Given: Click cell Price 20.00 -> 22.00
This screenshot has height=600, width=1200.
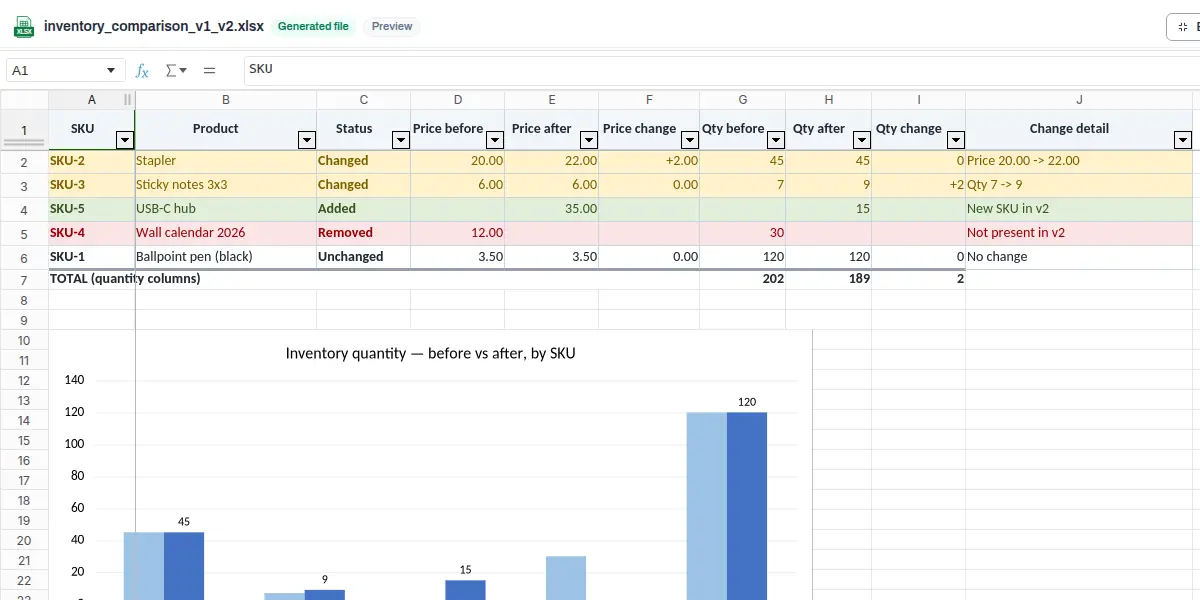Looking at the screenshot, I should coord(1080,161).
